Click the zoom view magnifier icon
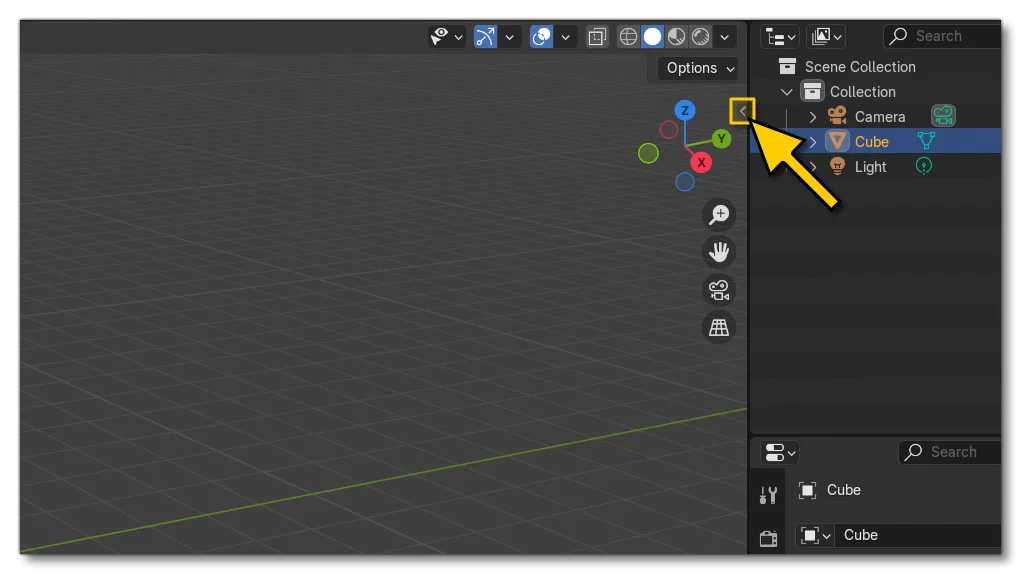The height and width of the screenshot is (574, 1021). coord(719,215)
